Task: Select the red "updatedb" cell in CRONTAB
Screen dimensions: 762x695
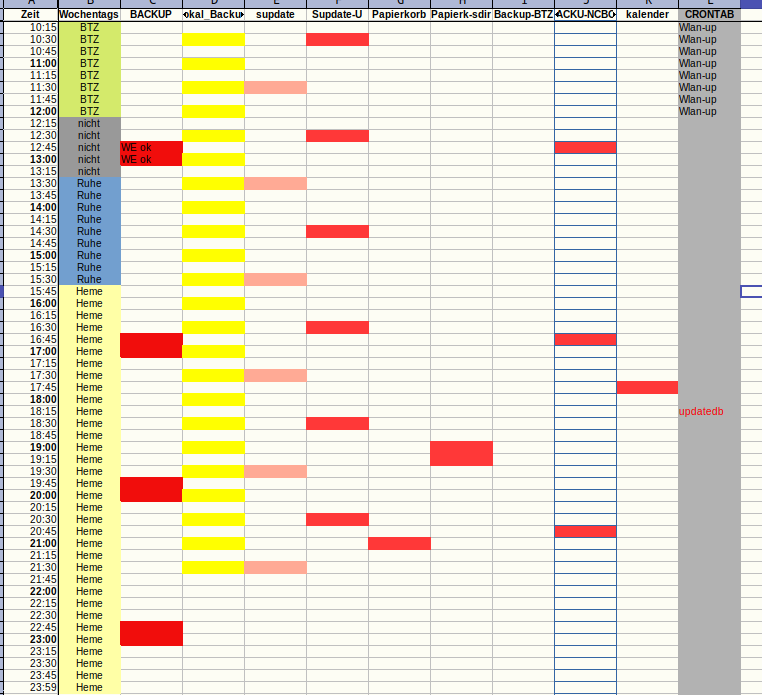Action: click(701, 411)
